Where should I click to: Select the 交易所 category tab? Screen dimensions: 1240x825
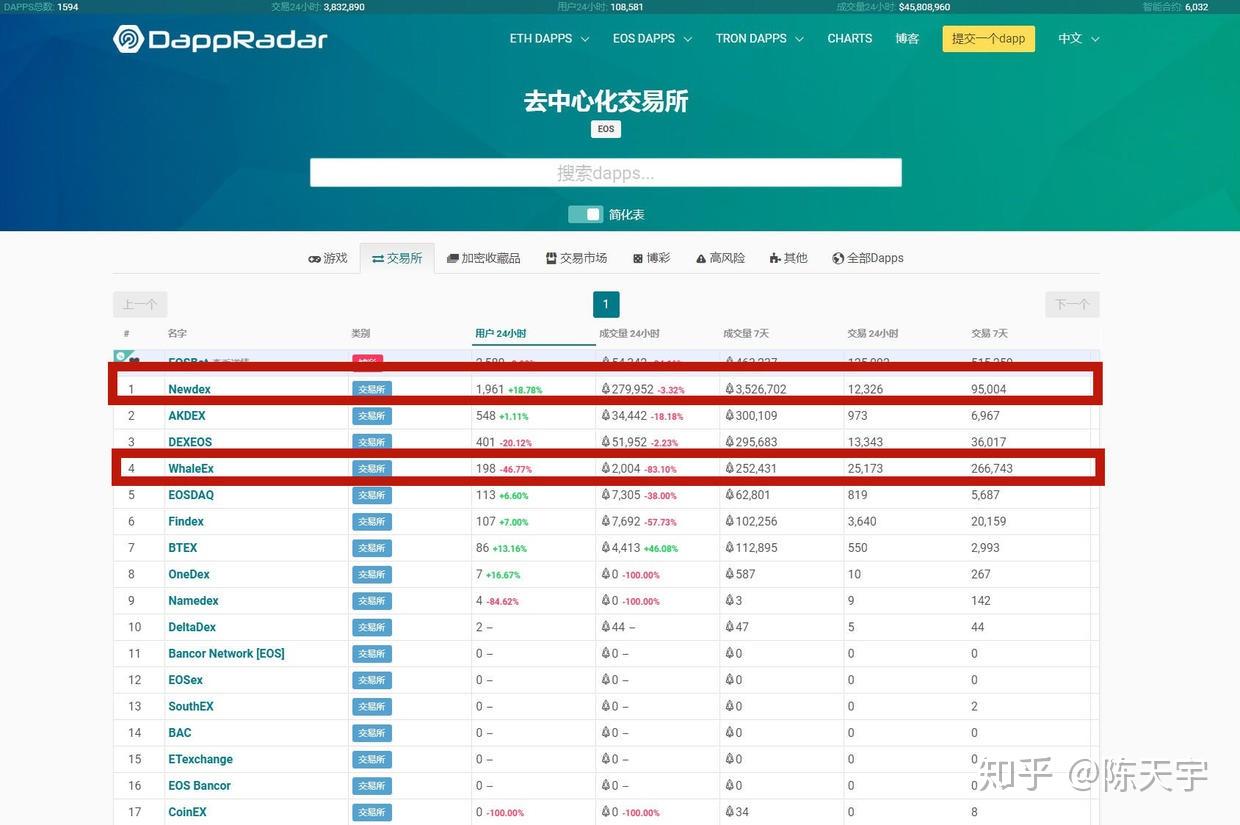[x=397, y=258]
